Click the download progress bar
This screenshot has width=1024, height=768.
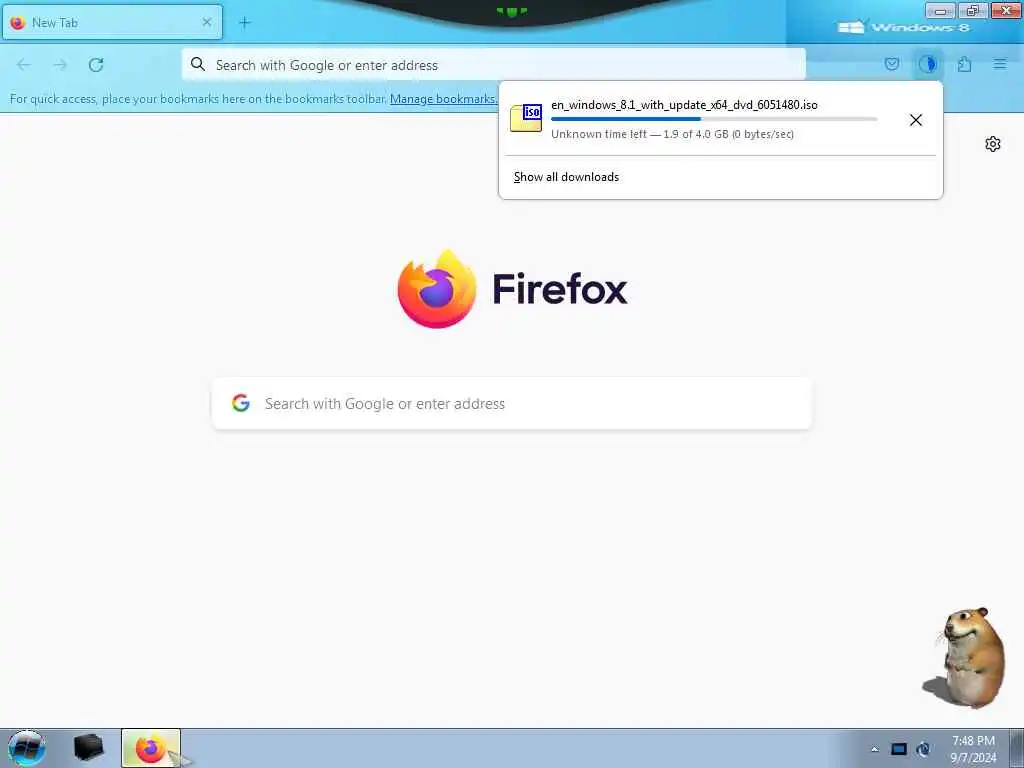click(x=714, y=119)
